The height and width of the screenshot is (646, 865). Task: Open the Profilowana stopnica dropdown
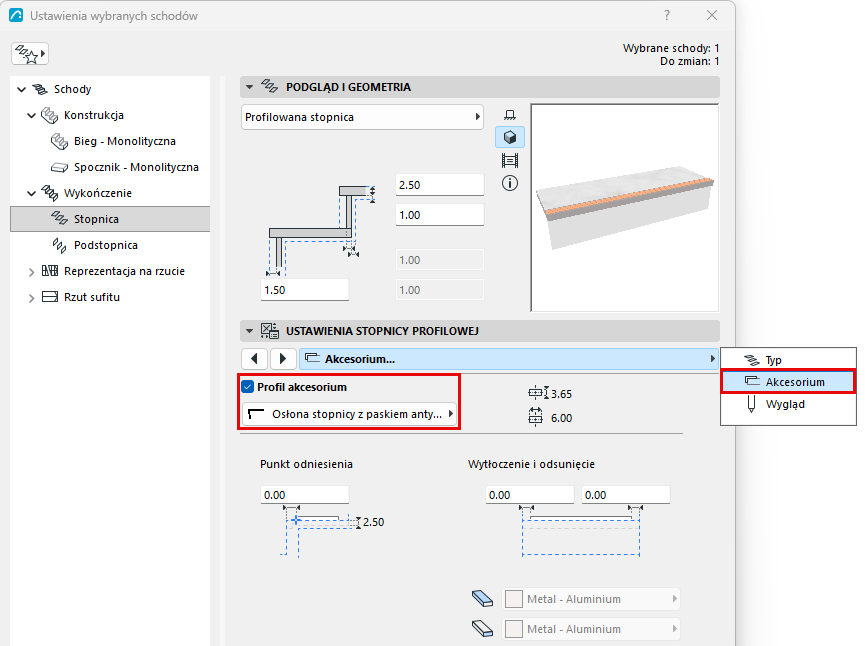pos(362,117)
